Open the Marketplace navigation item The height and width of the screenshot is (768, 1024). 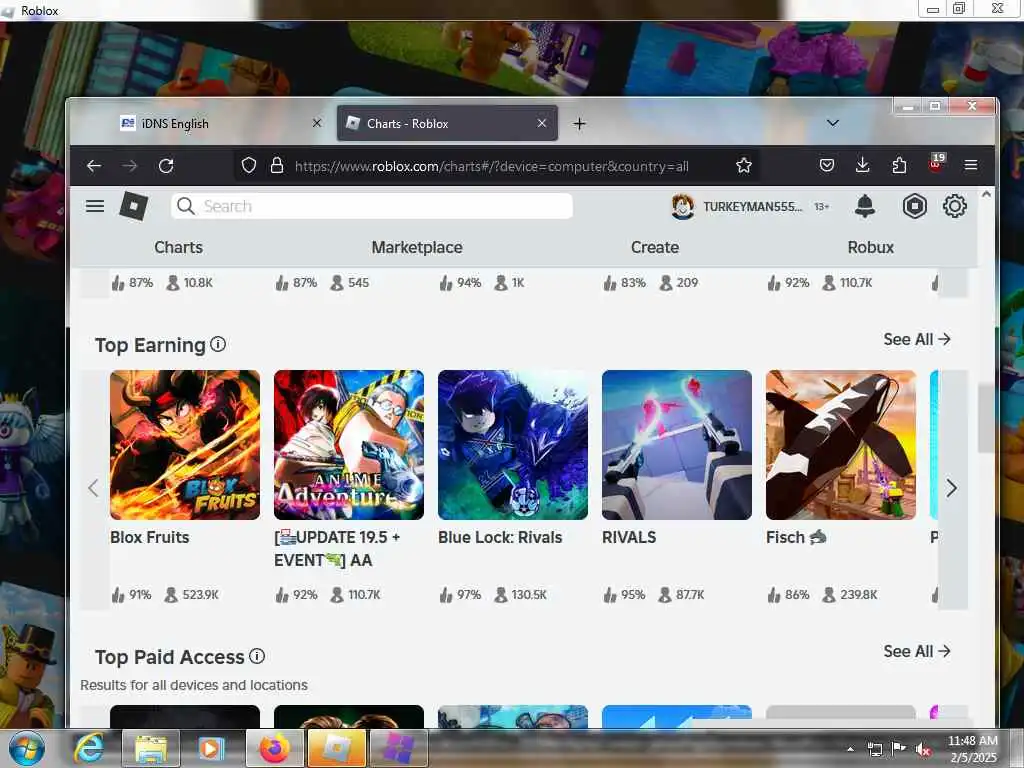pos(417,248)
